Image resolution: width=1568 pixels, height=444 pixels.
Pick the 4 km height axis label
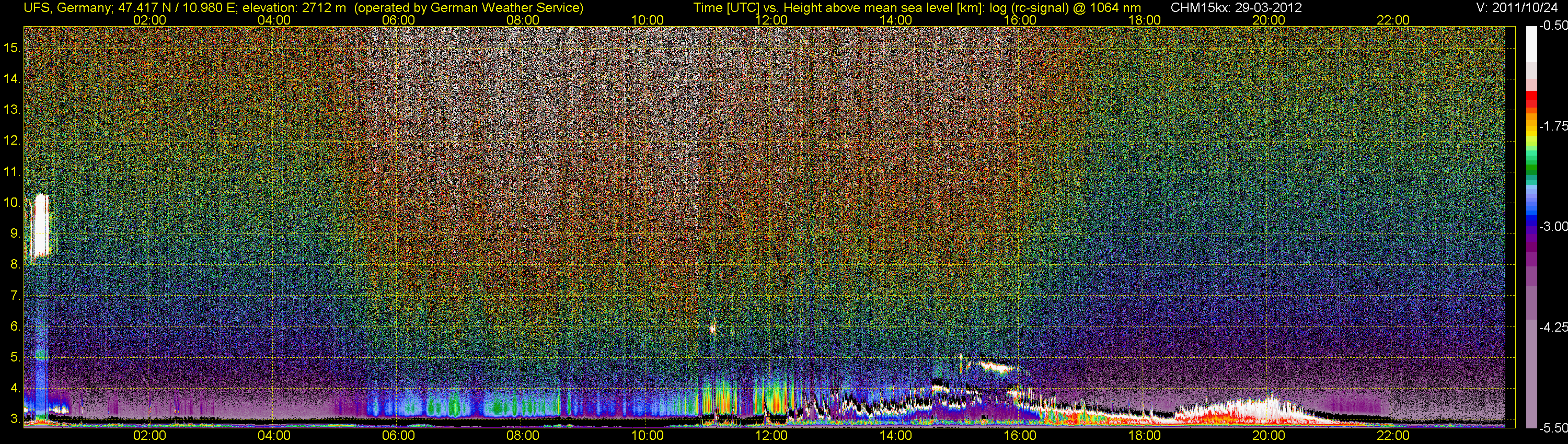pos(15,388)
